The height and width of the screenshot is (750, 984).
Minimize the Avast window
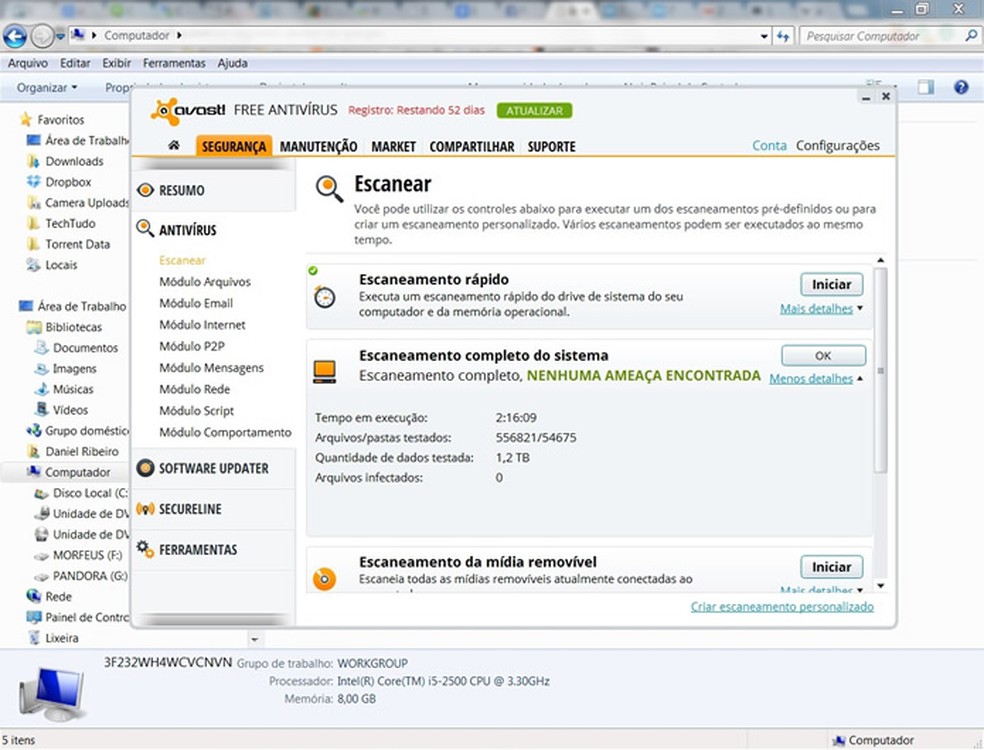[x=865, y=97]
